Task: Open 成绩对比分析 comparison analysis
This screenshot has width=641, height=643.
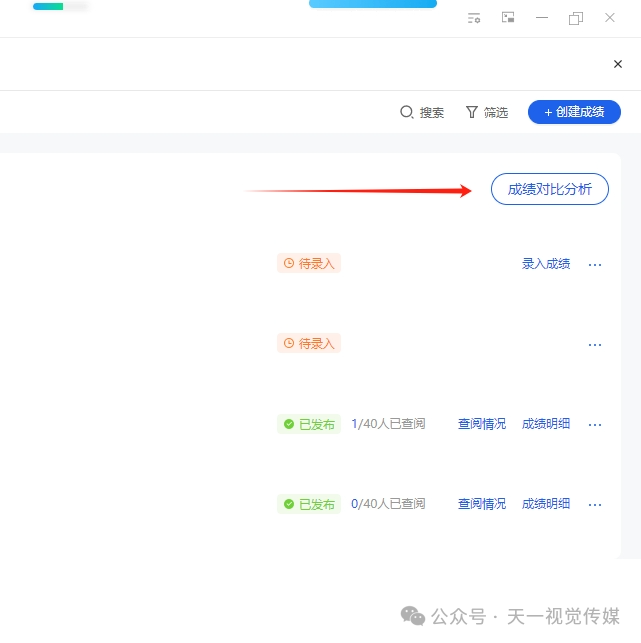Action: click(550, 189)
